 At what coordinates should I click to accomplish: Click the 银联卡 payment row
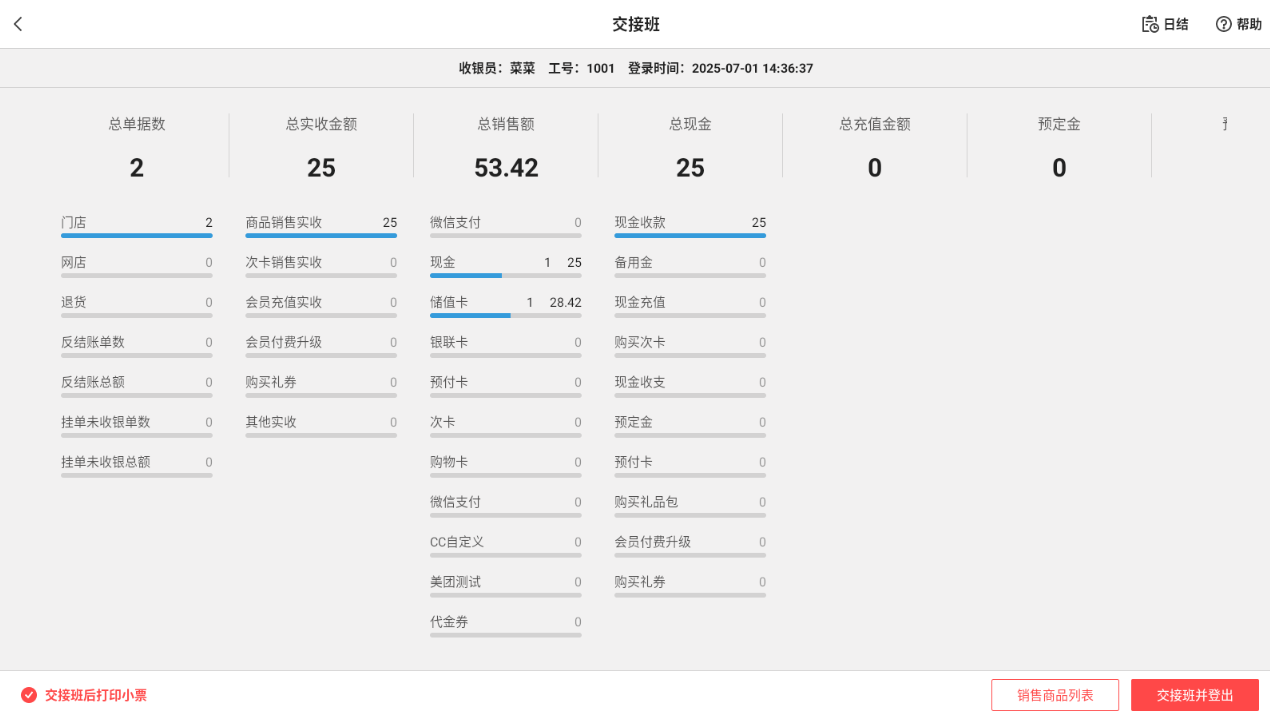(506, 345)
